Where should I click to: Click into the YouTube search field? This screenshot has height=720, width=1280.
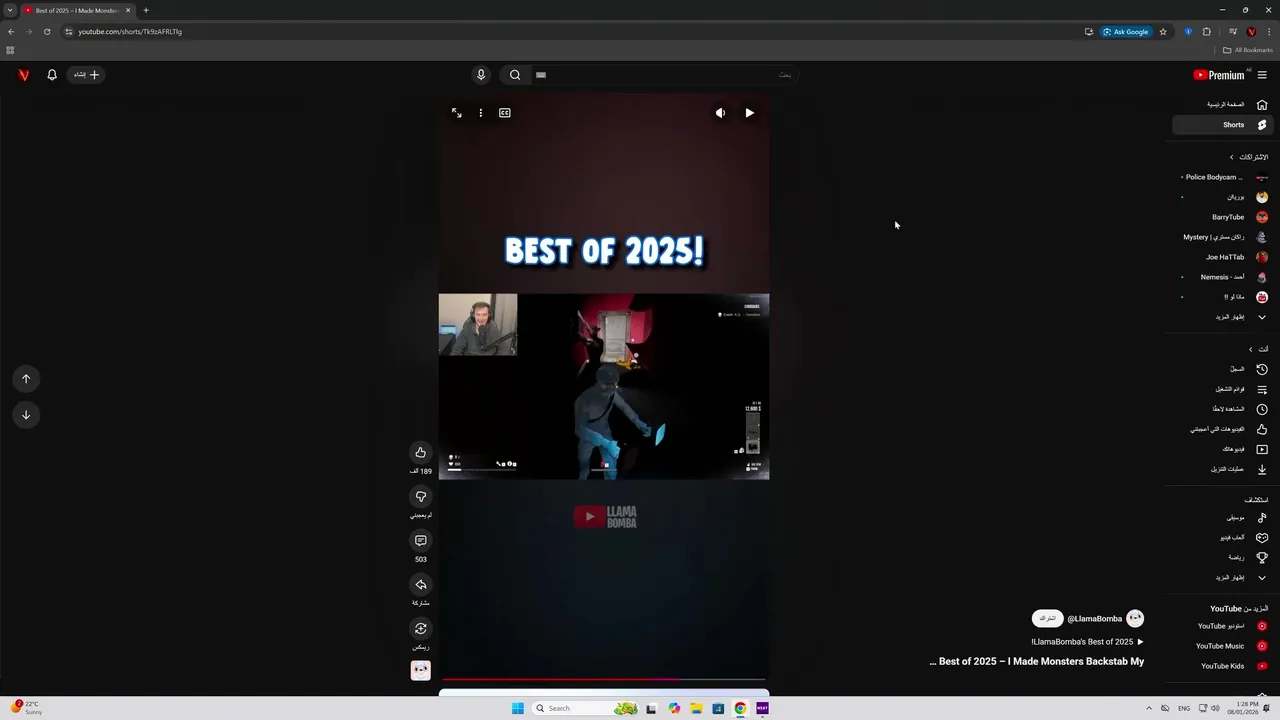(664, 74)
